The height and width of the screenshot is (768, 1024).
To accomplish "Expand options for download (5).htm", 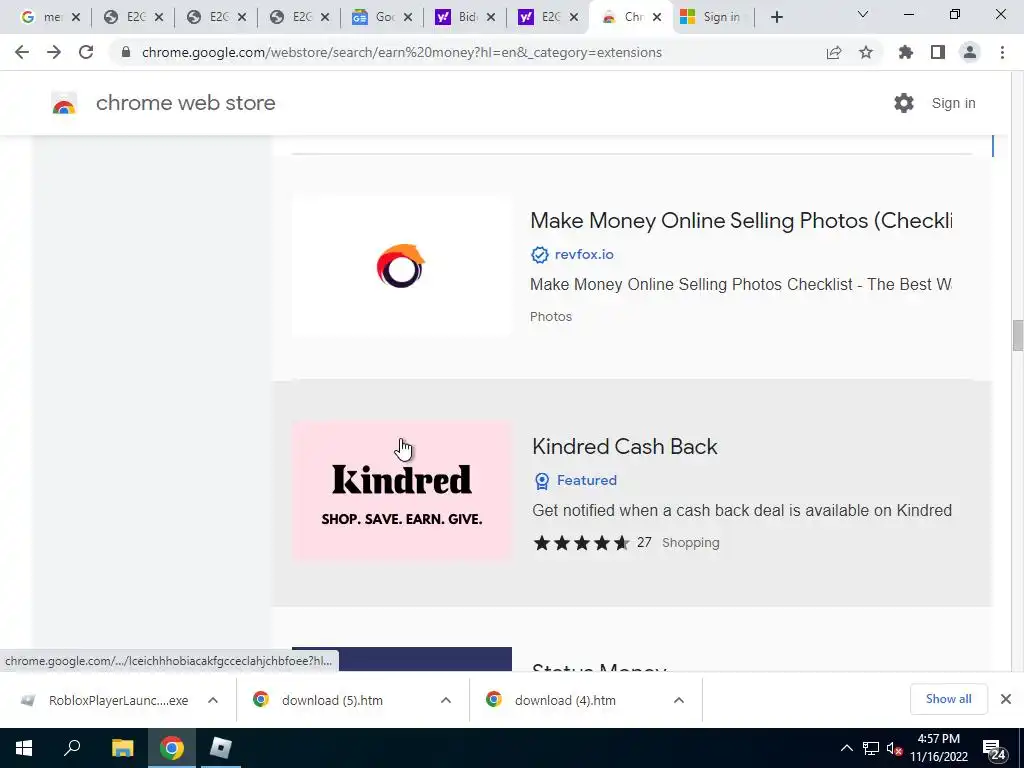I will click(446, 700).
